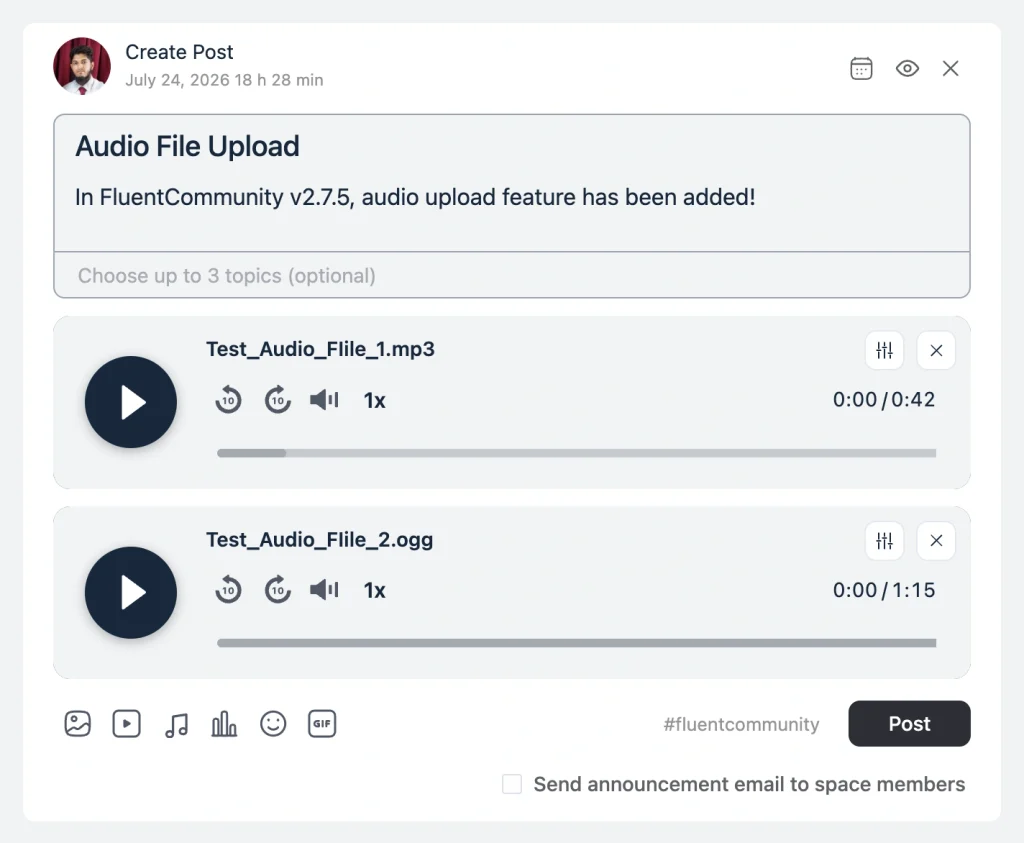Open audio settings for Test_Audio_Flile_2.ogg
This screenshot has height=843, width=1024.
point(884,541)
